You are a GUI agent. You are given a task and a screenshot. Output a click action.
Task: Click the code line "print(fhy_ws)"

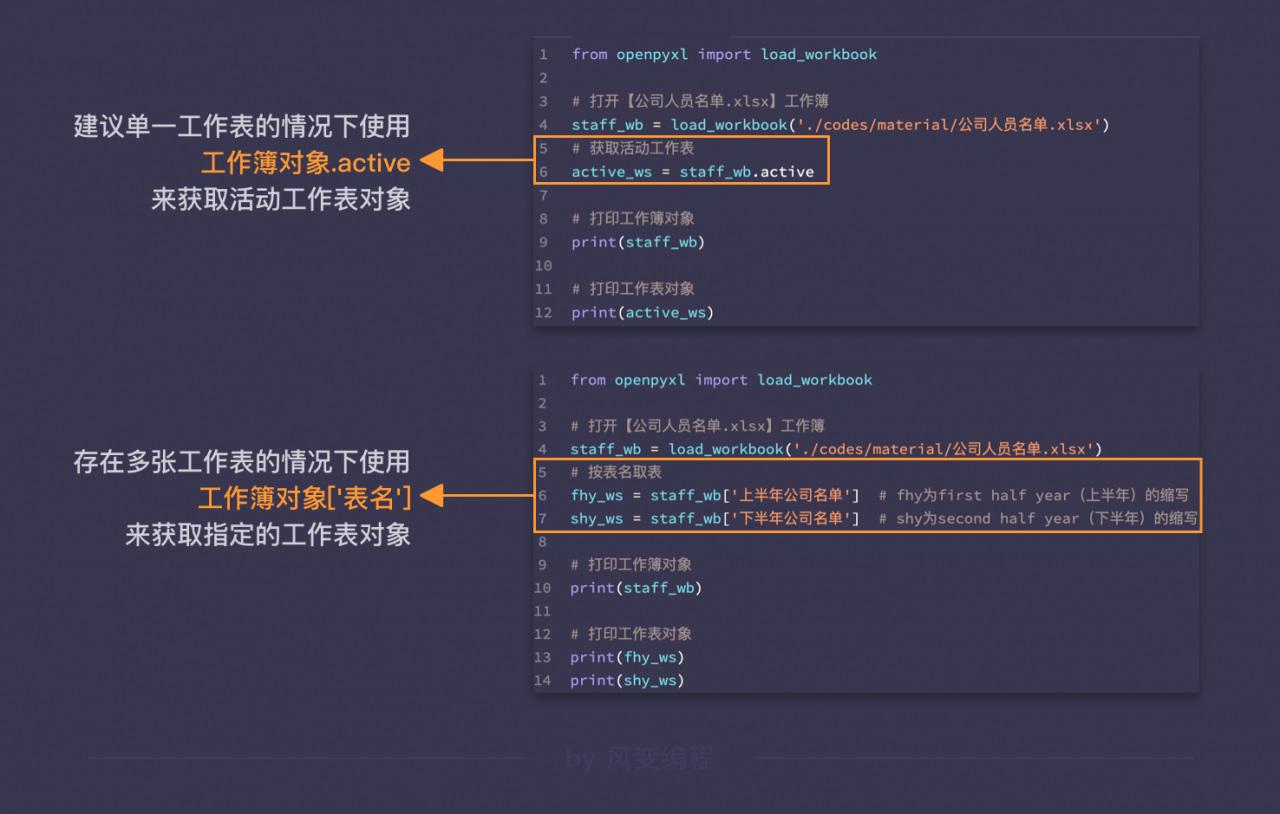pyautogui.click(x=627, y=657)
